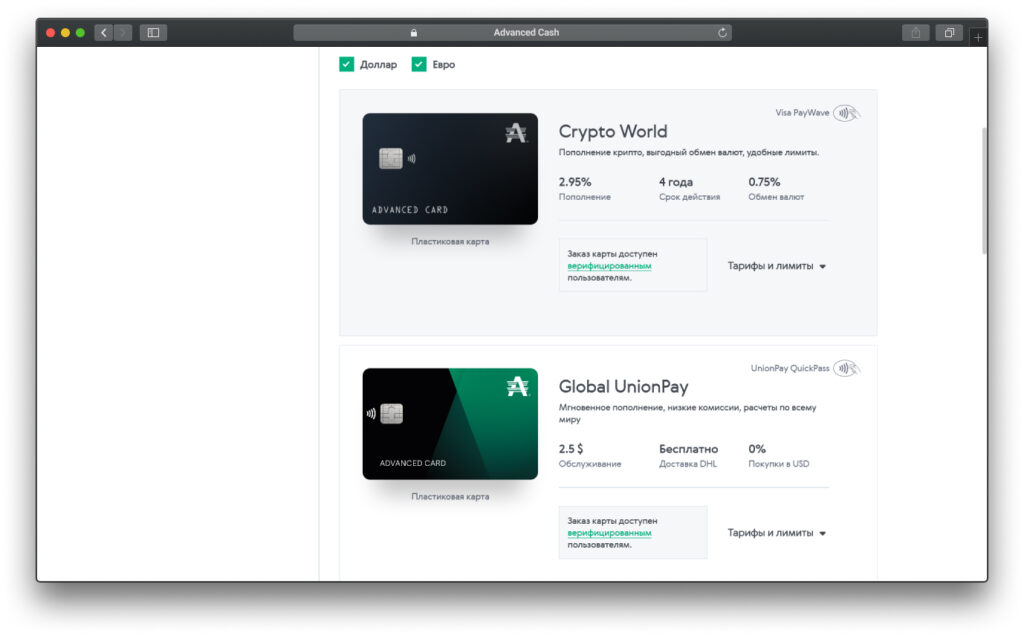Toggle the Safari sidebar button
This screenshot has width=1024, height=636.
click(x=153, y=33)
